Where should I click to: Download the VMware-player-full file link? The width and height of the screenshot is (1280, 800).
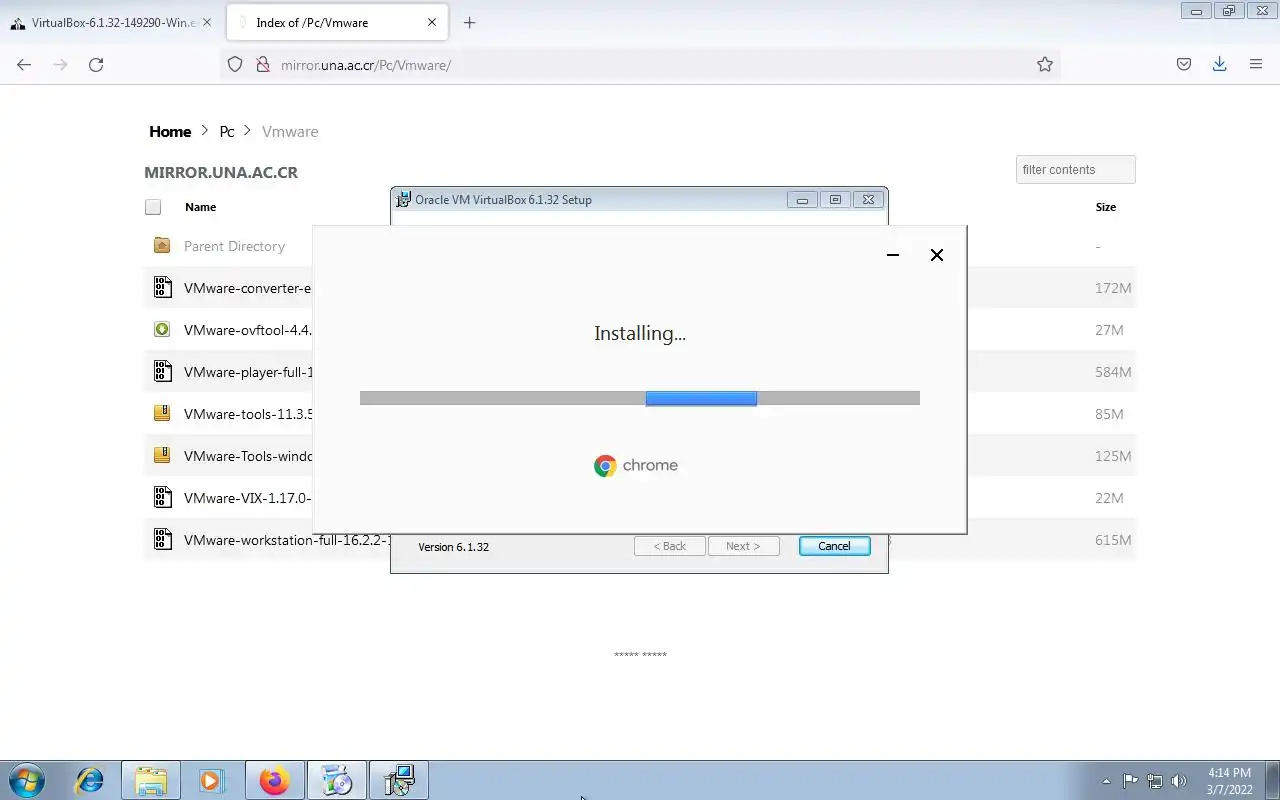247,372
